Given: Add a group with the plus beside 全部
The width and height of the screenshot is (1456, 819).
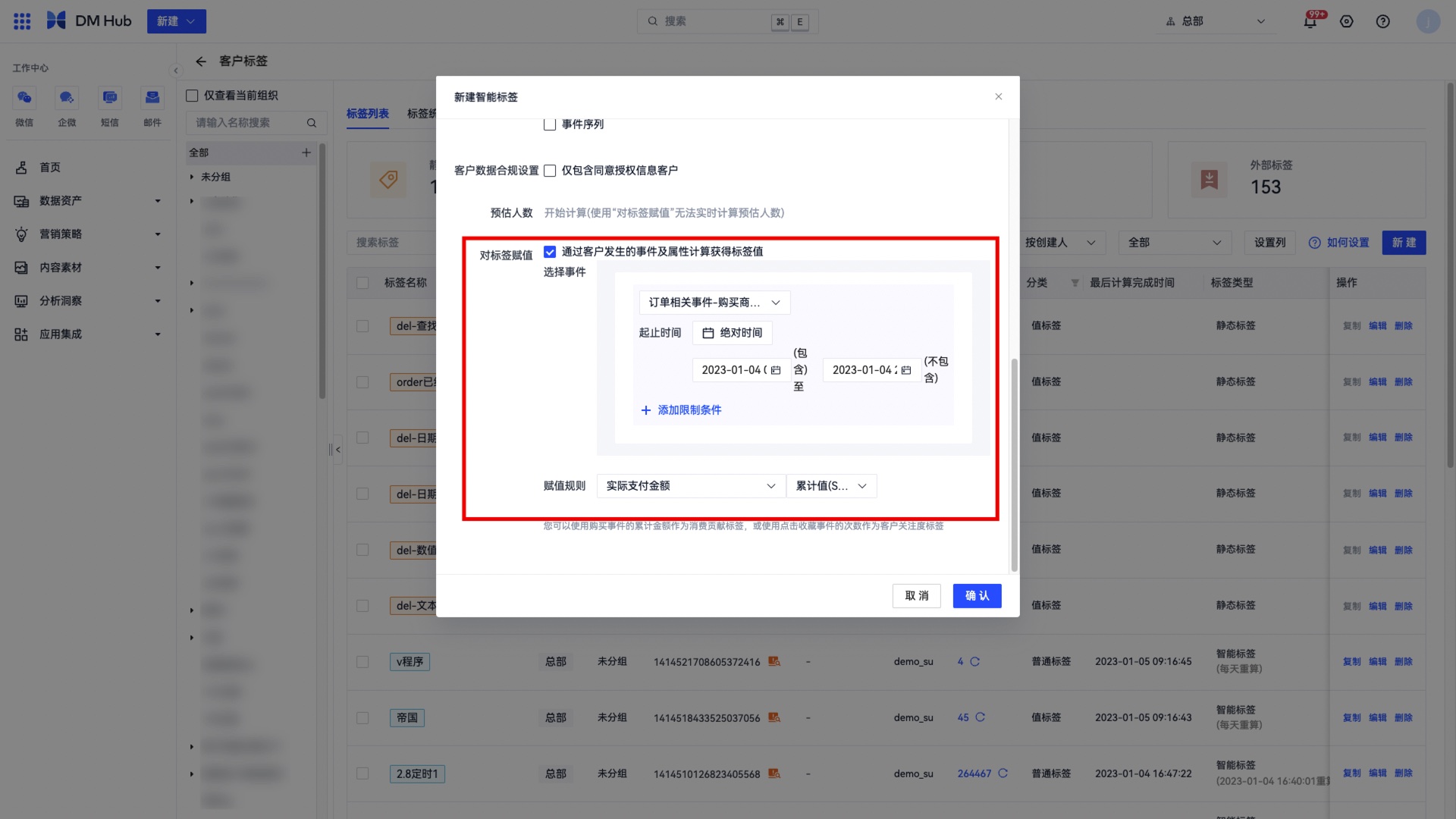Looking at the screenshot, I should pos(306,152).
